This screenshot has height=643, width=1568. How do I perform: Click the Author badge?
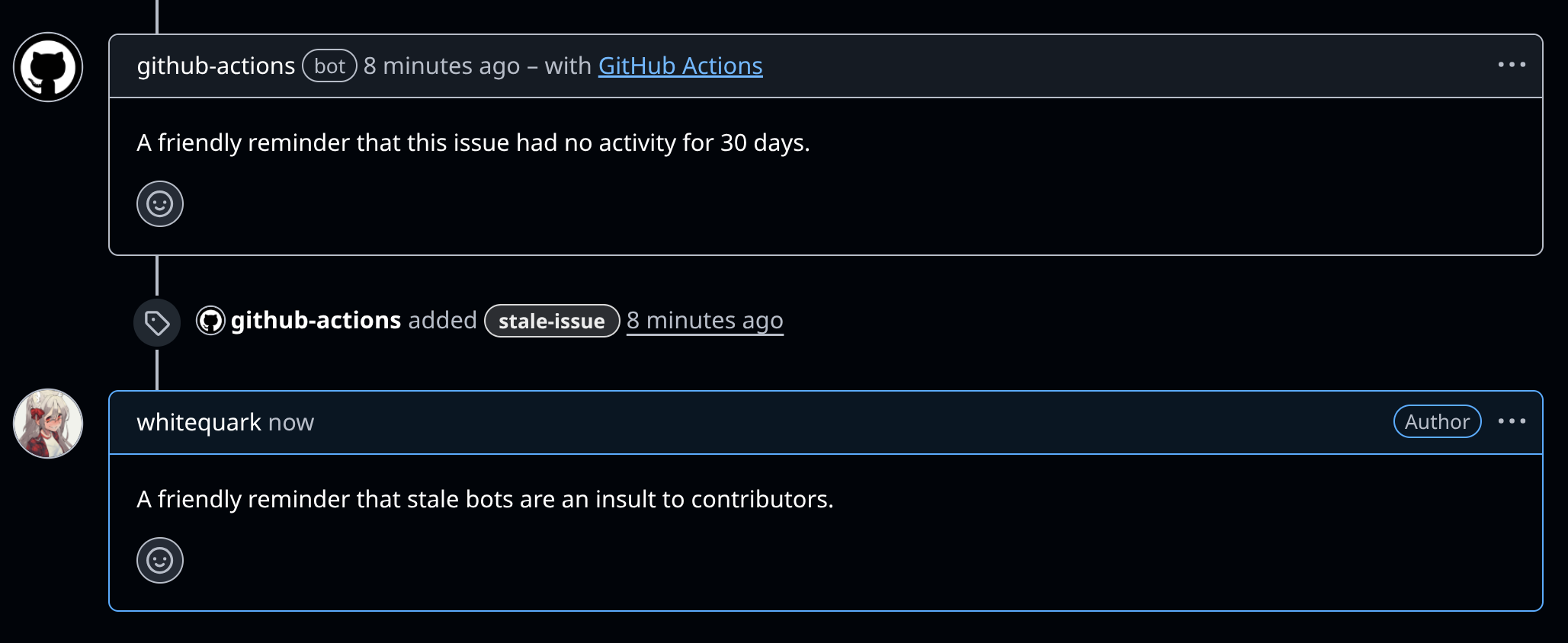(1437, 422)
